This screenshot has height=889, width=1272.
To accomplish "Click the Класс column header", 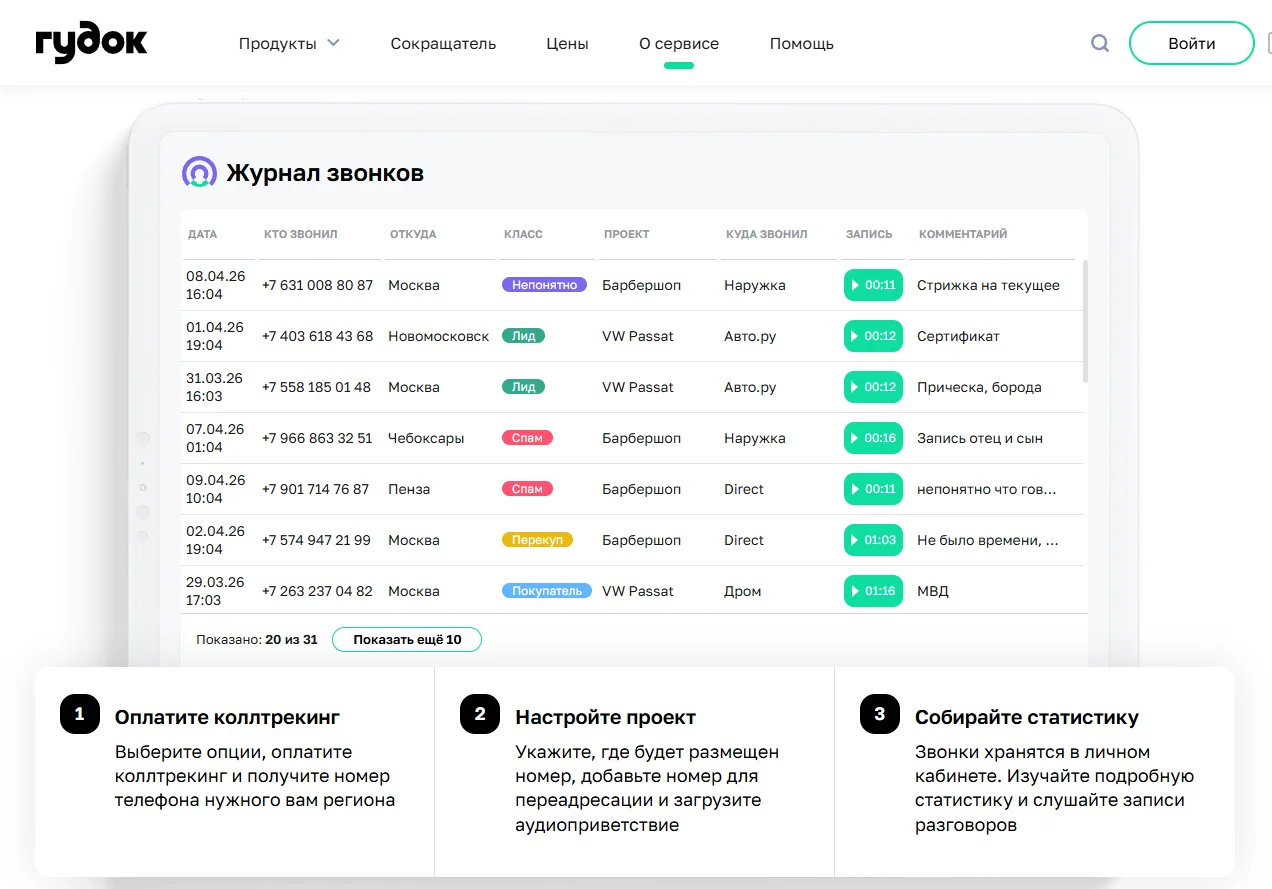I will (523, 234).
